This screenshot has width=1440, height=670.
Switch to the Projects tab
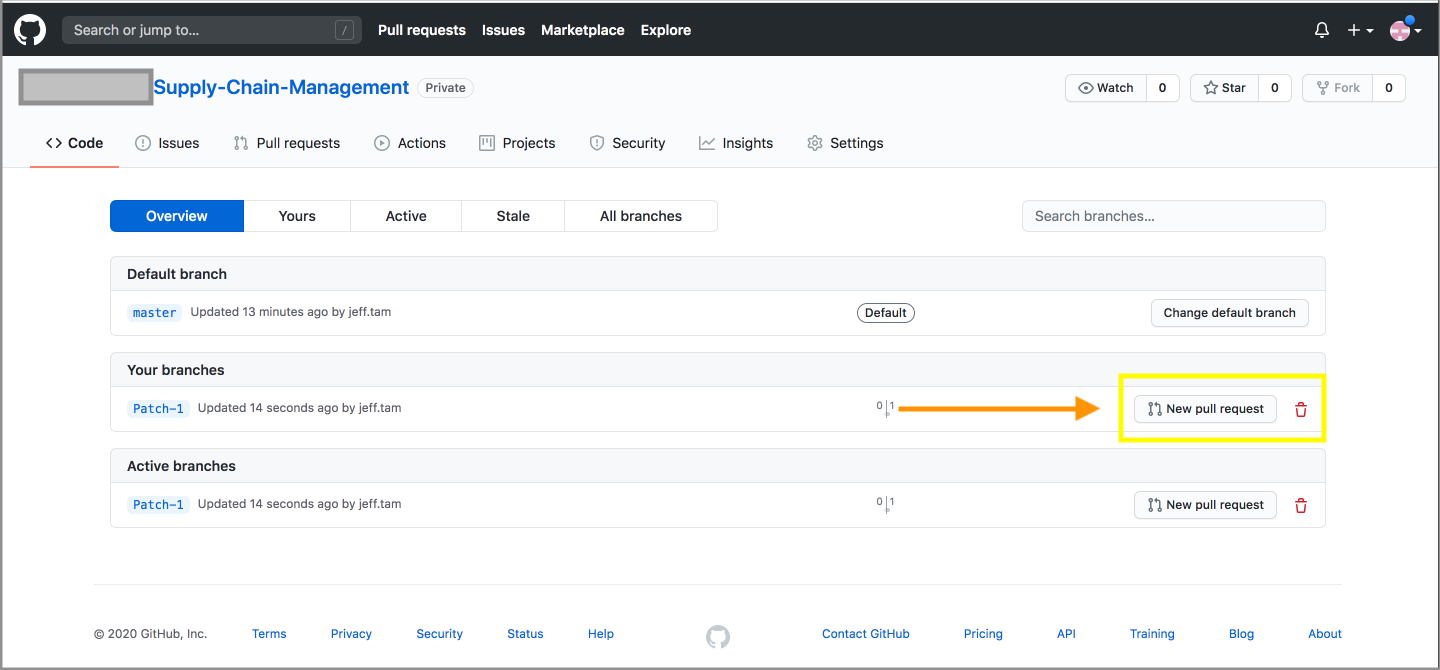coord(517,143)
